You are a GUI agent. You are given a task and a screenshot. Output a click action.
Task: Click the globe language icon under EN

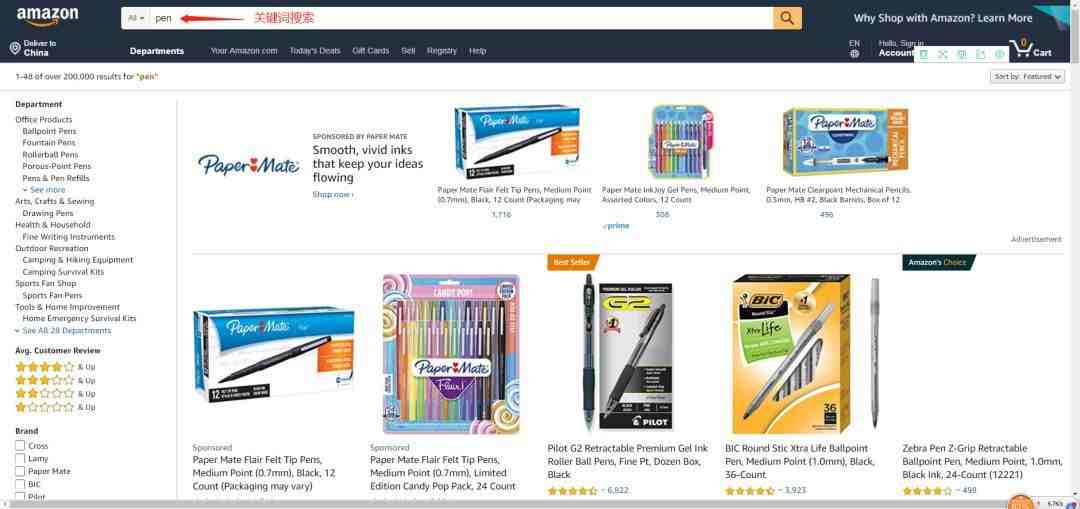(x=854, y=53)
